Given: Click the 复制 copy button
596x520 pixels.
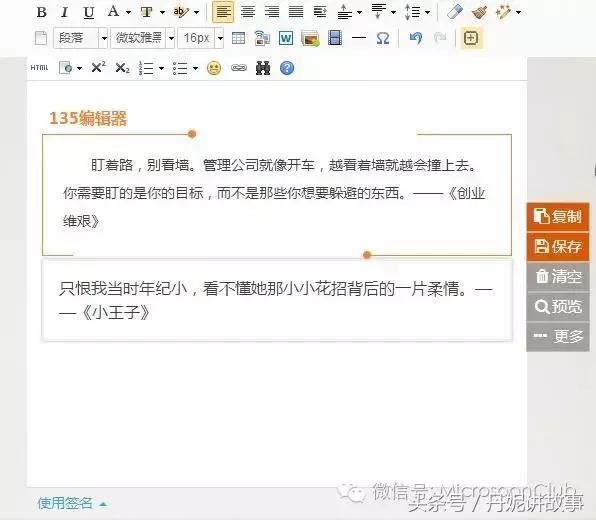Looking at the screenshot, I should coord(558,217).
